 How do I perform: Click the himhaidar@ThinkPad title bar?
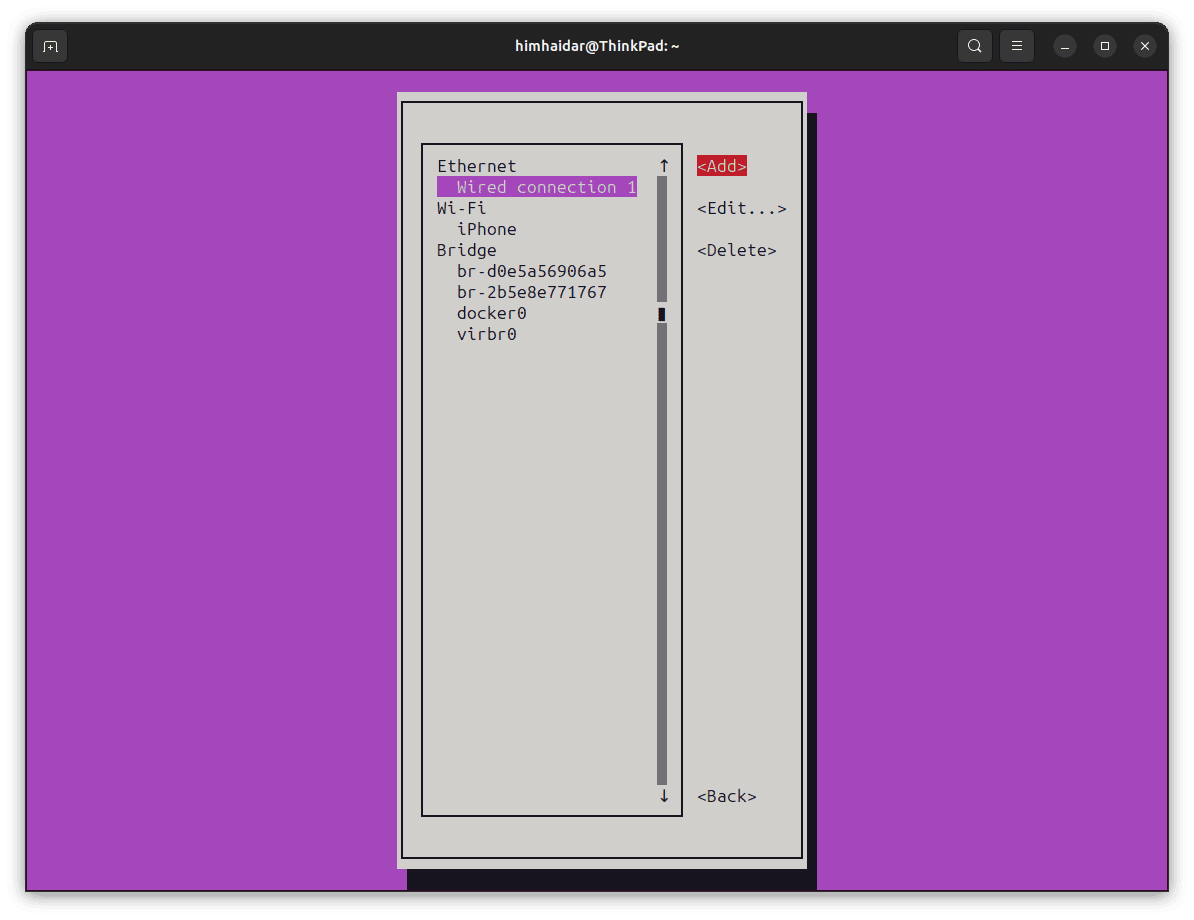[x=597, y=45]
